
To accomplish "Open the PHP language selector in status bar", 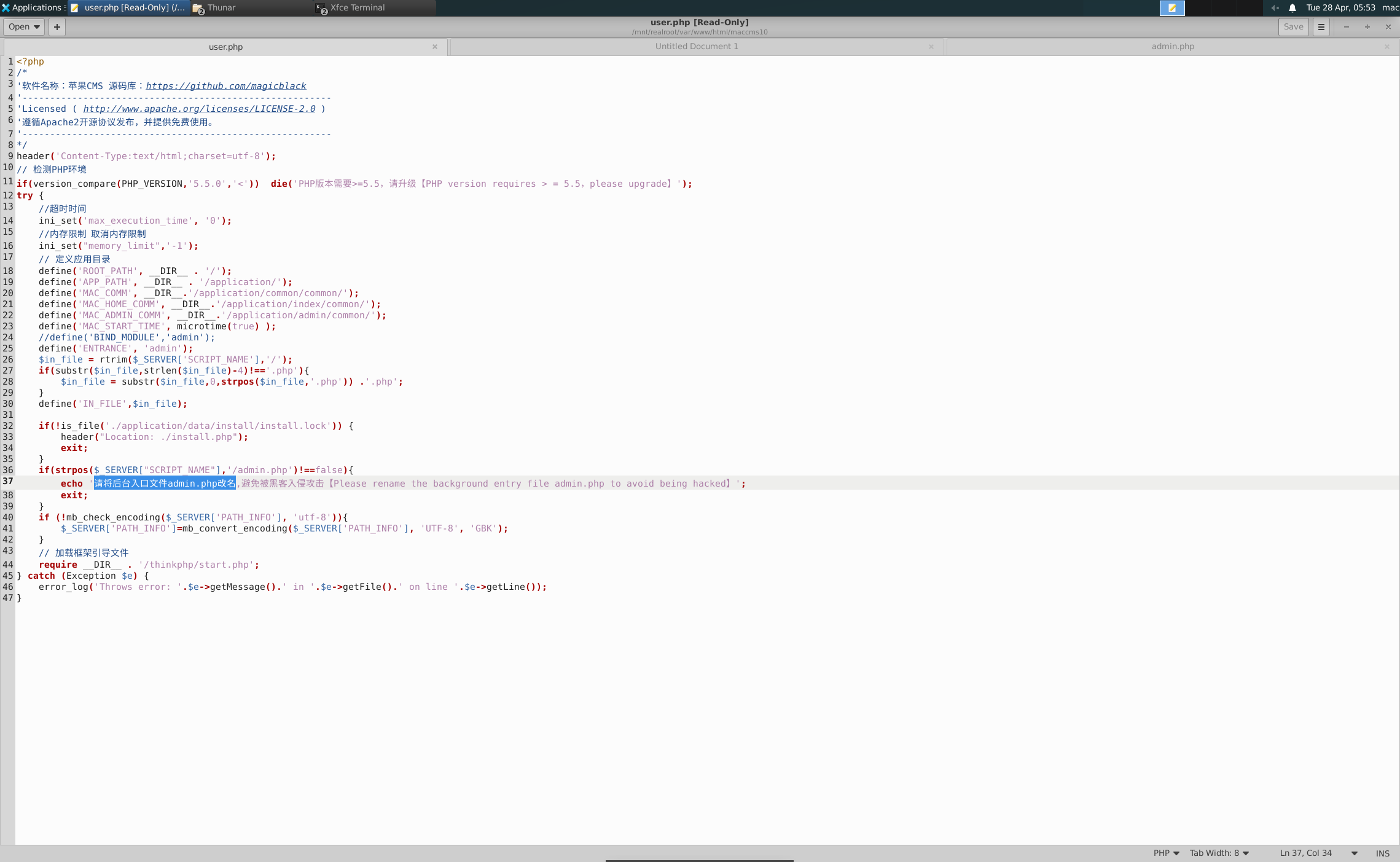I will tap(1166, 853).
